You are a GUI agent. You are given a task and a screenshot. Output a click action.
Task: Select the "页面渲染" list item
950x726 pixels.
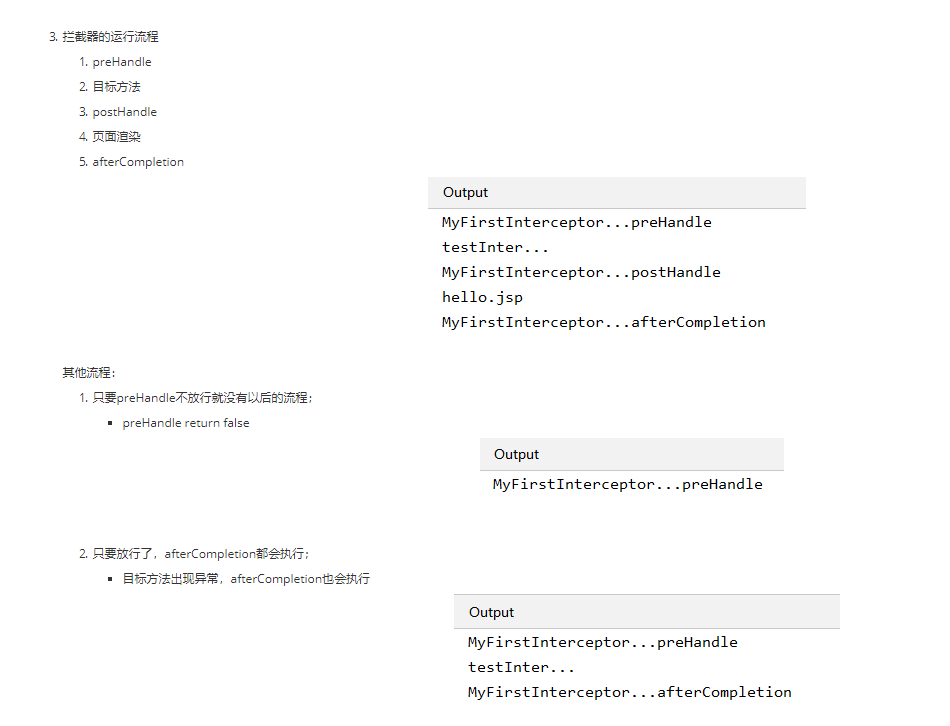click(116, 137)
